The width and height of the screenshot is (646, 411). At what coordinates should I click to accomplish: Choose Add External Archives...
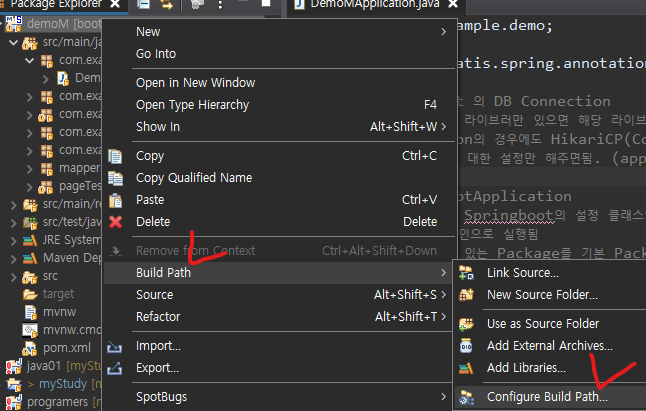point(550,346)
